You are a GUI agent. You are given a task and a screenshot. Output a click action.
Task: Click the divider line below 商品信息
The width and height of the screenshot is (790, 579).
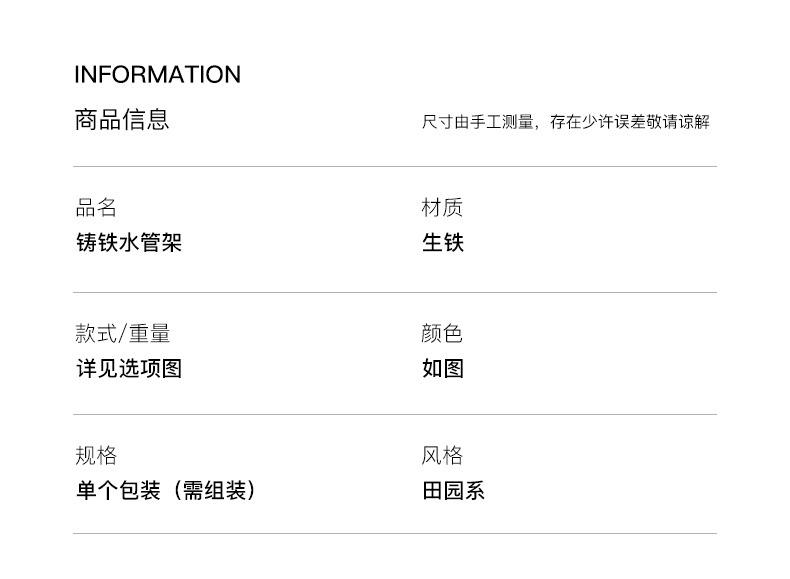(x=395, y=166)
